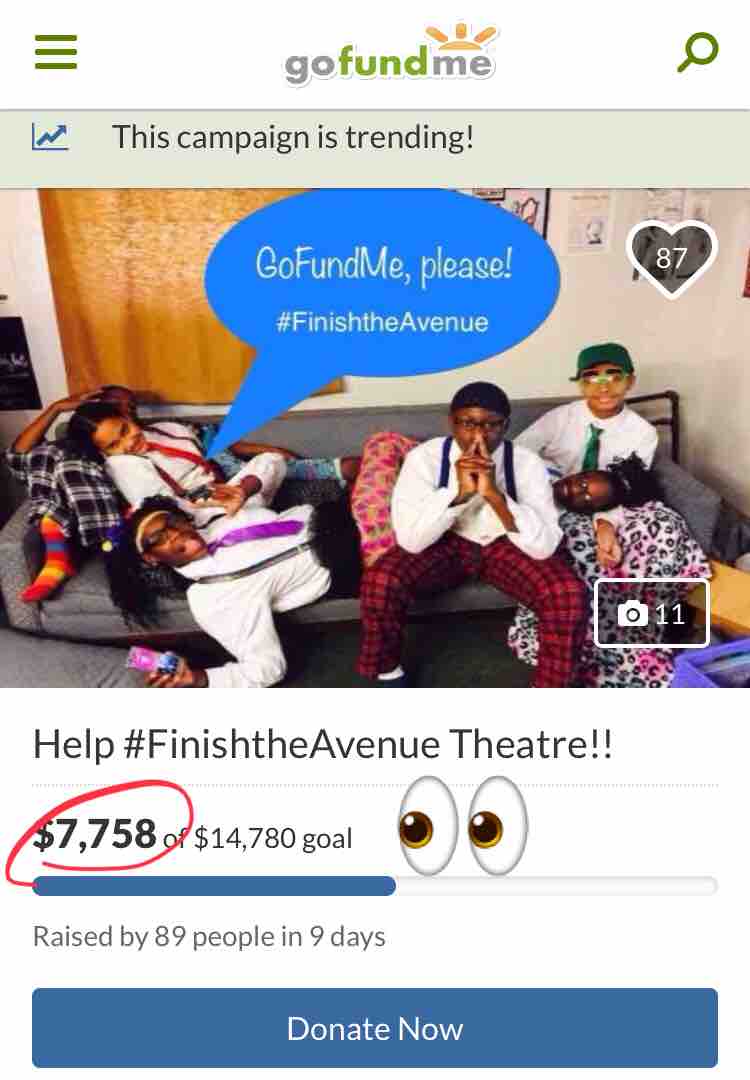
Task: Tap the trending chart icon
Action: tap(50, 136)
